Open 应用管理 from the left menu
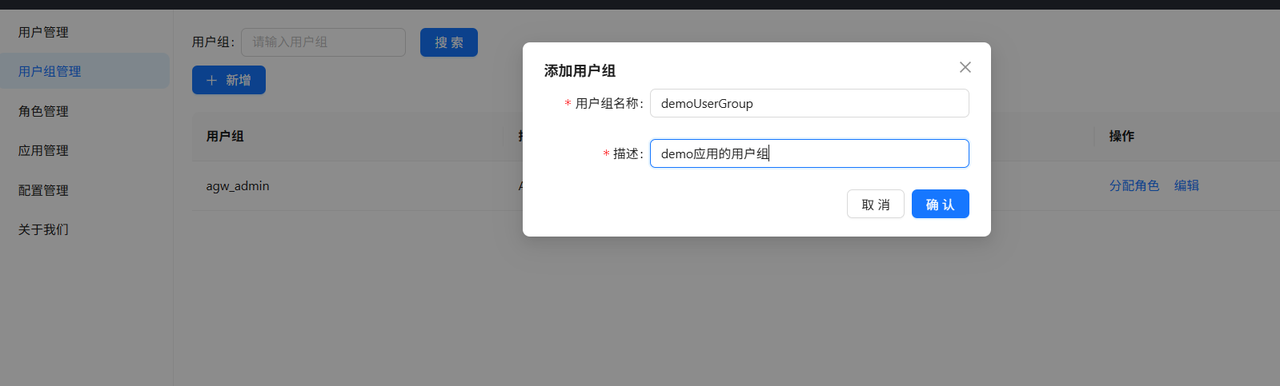This screenshot has width=1280, height=386. pyautogui.click(x=43, y=150)
